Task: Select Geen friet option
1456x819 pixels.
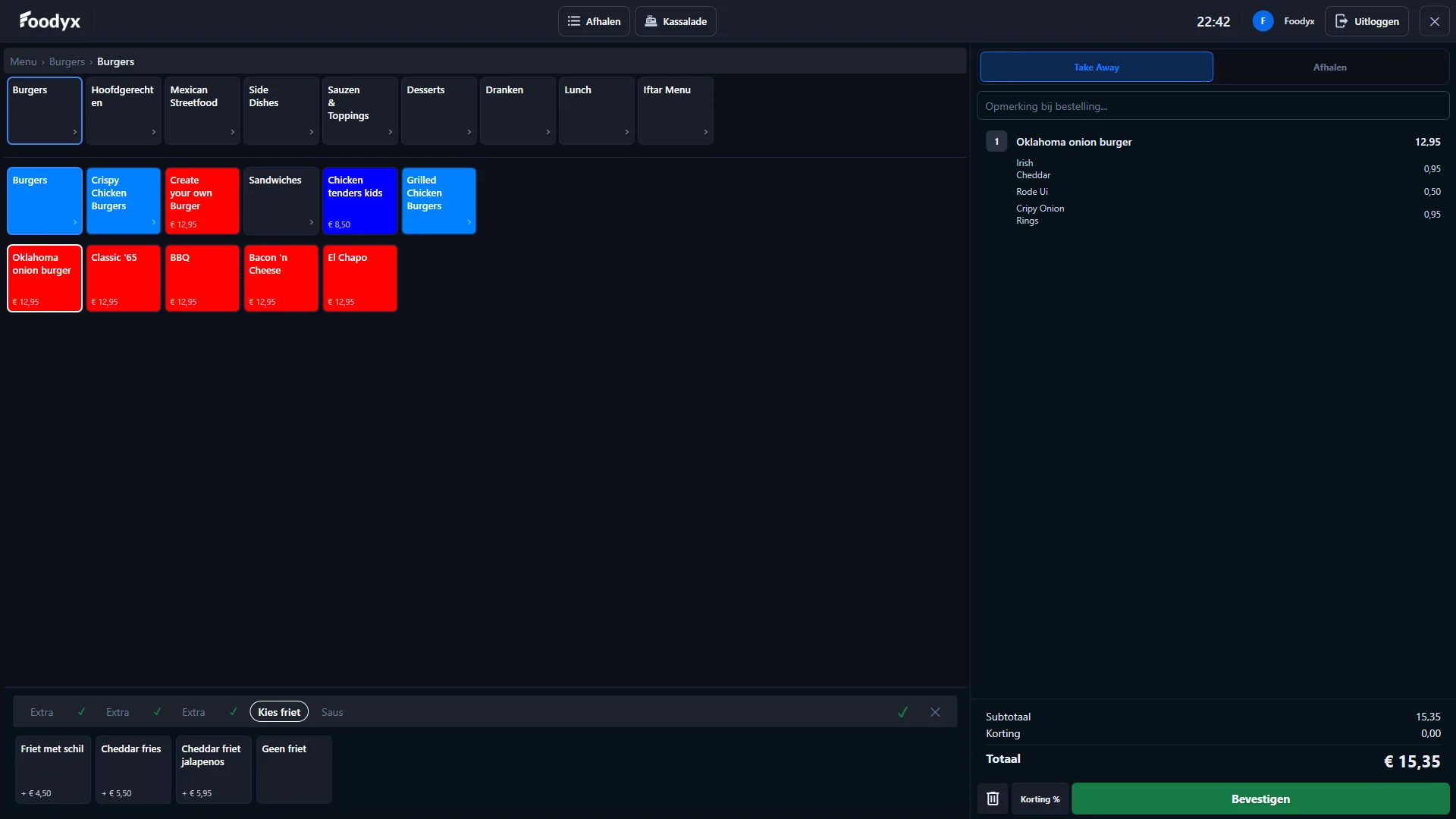Action: click(x=294, y=770)
